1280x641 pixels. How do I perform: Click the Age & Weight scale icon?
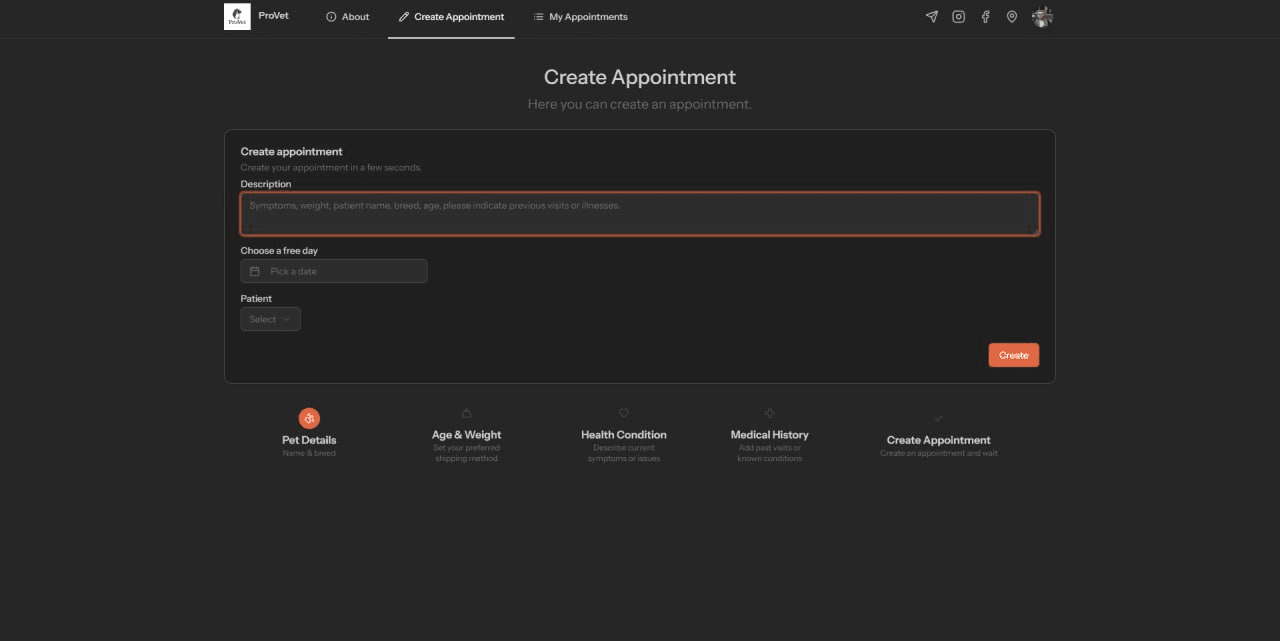point(466,413)
